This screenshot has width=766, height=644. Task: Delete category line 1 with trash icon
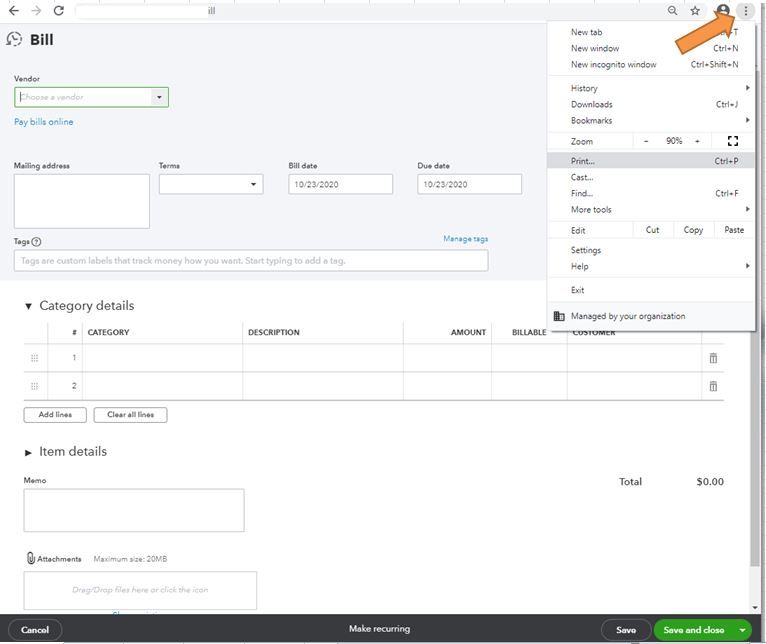coord(713,358)
